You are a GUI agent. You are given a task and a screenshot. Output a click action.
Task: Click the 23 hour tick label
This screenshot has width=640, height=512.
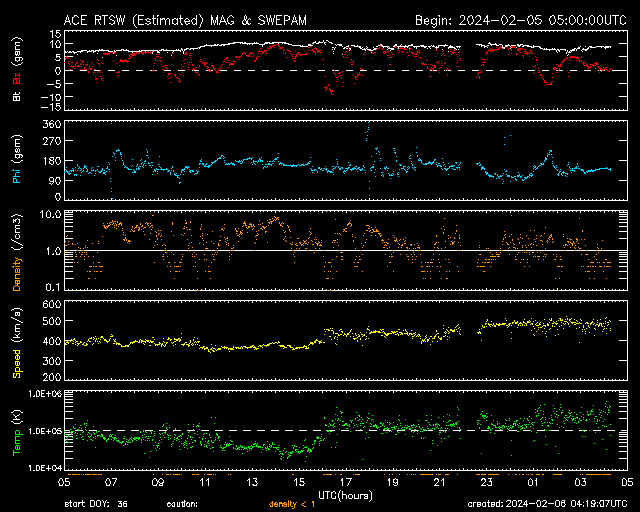487,482
